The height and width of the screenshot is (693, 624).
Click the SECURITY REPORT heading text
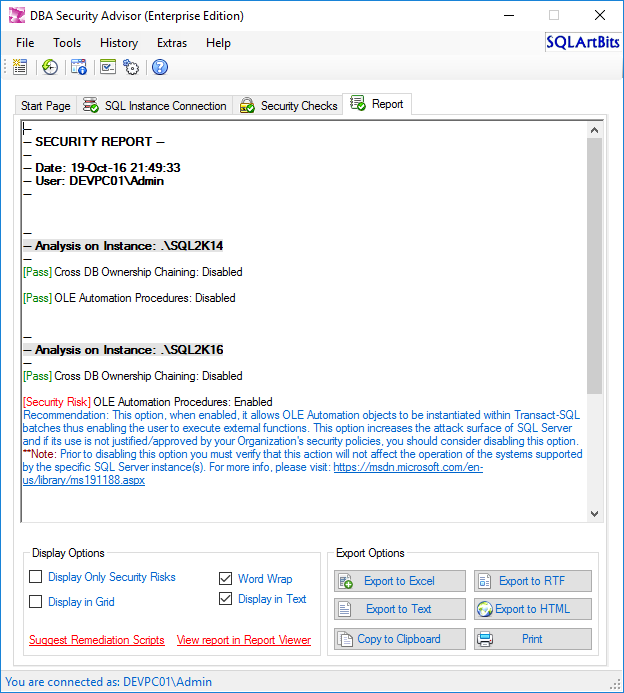click(x=93, y=142)
